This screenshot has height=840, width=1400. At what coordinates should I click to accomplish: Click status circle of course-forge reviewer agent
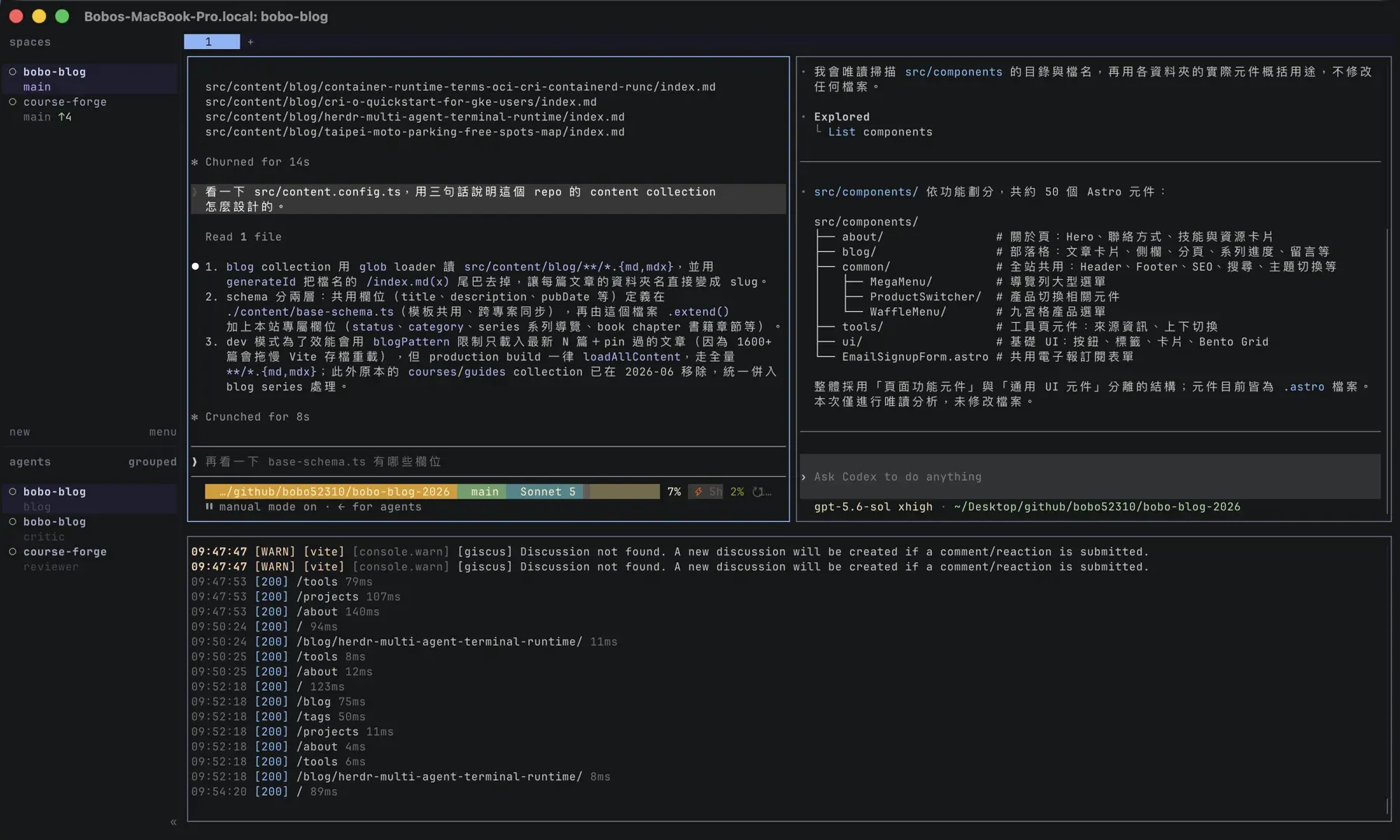pos(12,551)
